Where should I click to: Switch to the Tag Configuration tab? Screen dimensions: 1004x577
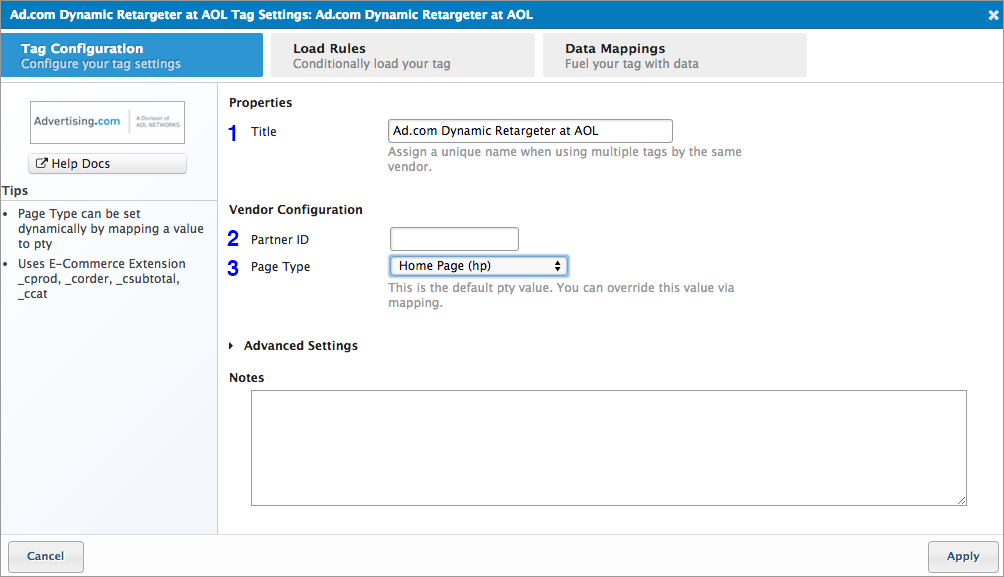(132, 55)
